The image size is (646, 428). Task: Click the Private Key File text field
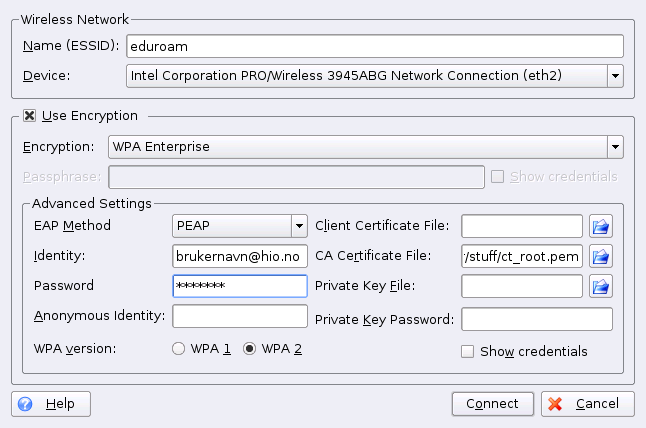(x=522, y=286)
